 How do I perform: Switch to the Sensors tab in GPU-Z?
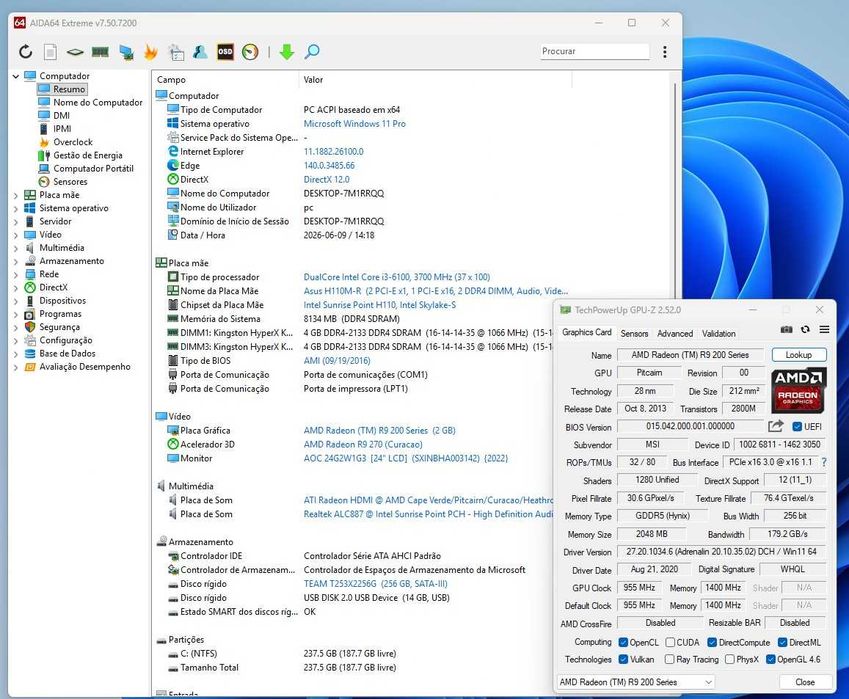(x=634, y=334)
